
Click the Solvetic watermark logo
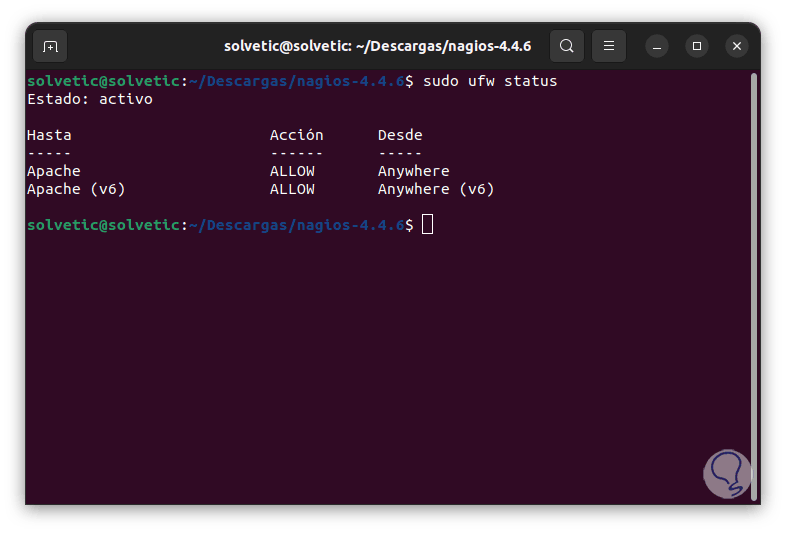(x=727, y=474)
